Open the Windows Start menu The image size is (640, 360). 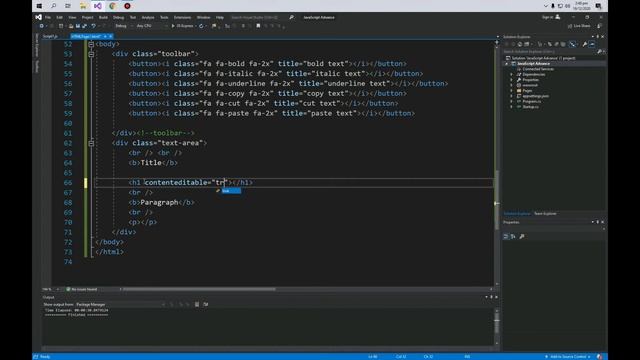(x=39, y=6)
